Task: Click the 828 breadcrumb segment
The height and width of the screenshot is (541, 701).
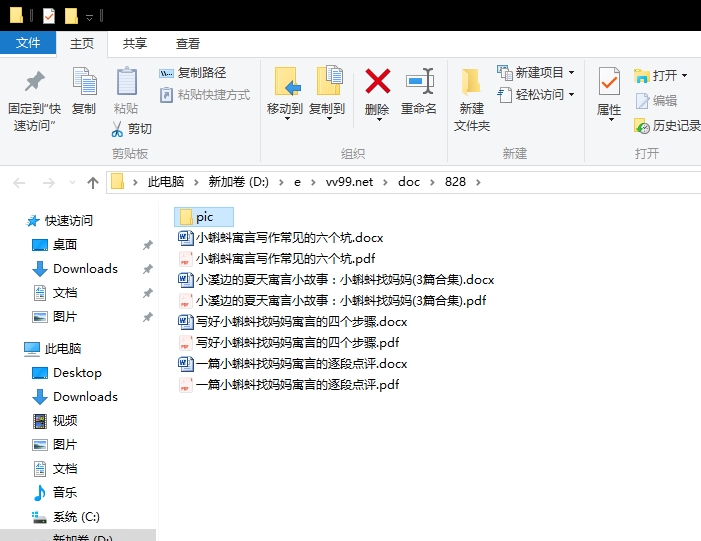Action: (455, 182)
